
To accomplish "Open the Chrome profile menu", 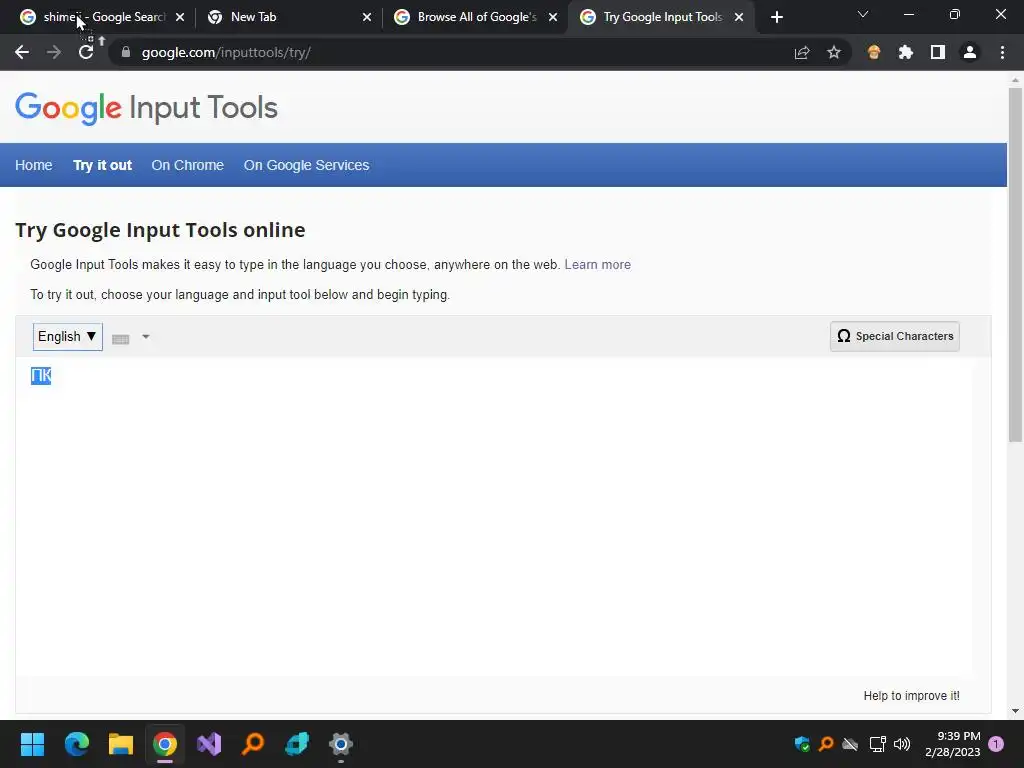I will pos(970,52).
